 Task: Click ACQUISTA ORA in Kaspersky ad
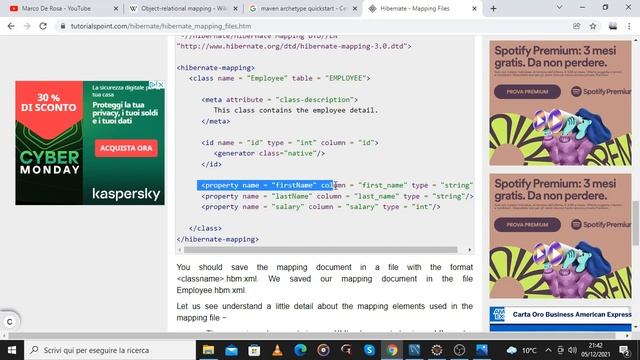click(126, 148)
